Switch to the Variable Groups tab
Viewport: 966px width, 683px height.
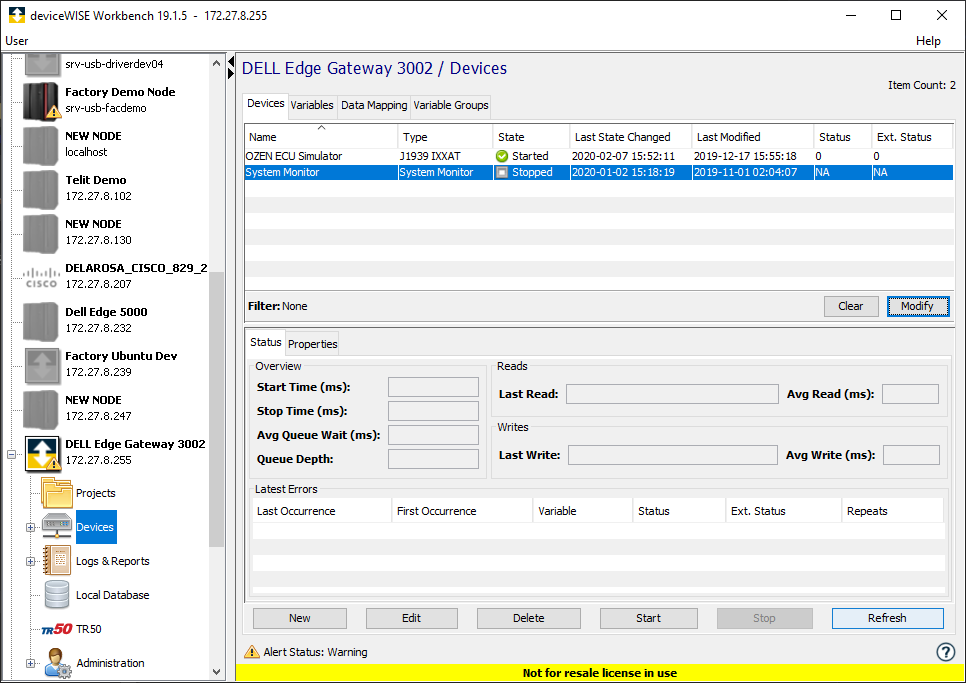pos(451,105)
